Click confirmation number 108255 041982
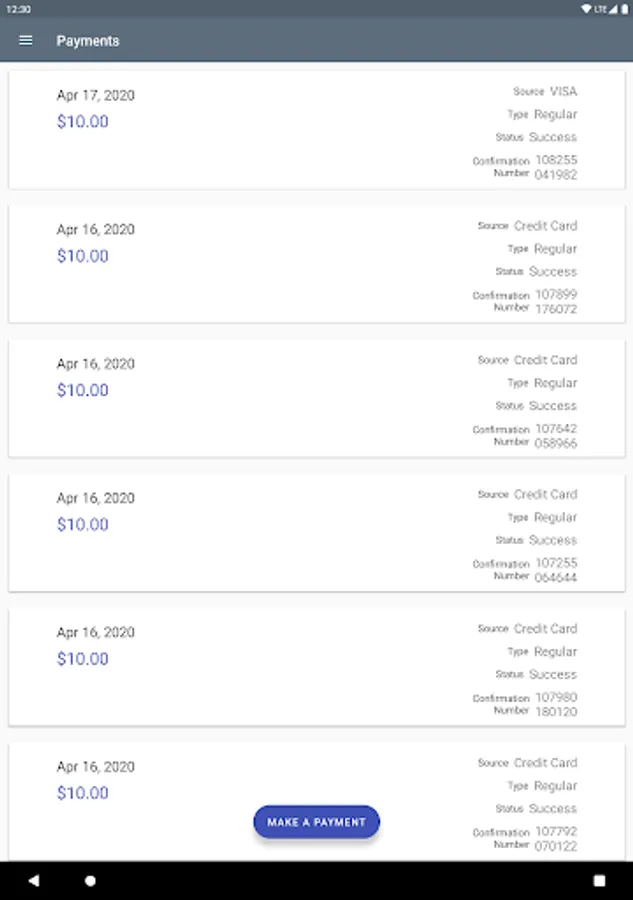Screen dimensions: 633x900 [x=555, y=167]
